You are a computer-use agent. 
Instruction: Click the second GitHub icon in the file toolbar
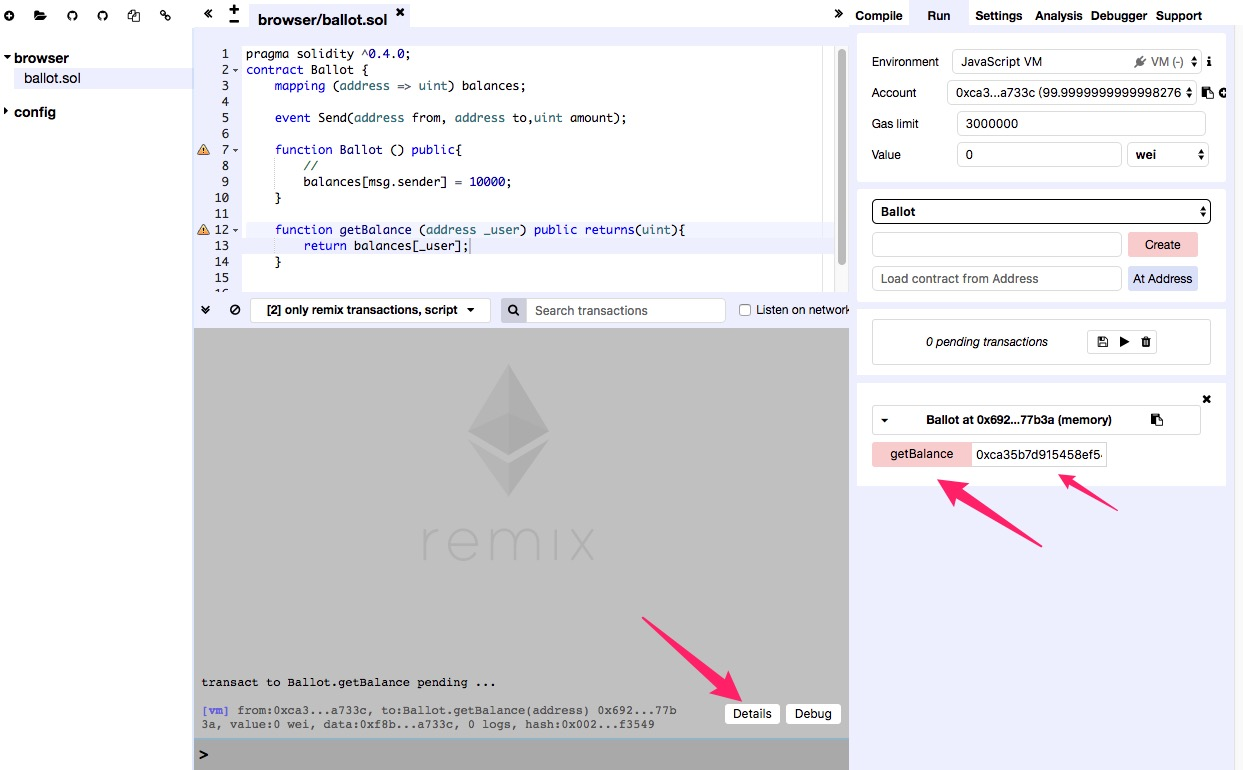103,16
